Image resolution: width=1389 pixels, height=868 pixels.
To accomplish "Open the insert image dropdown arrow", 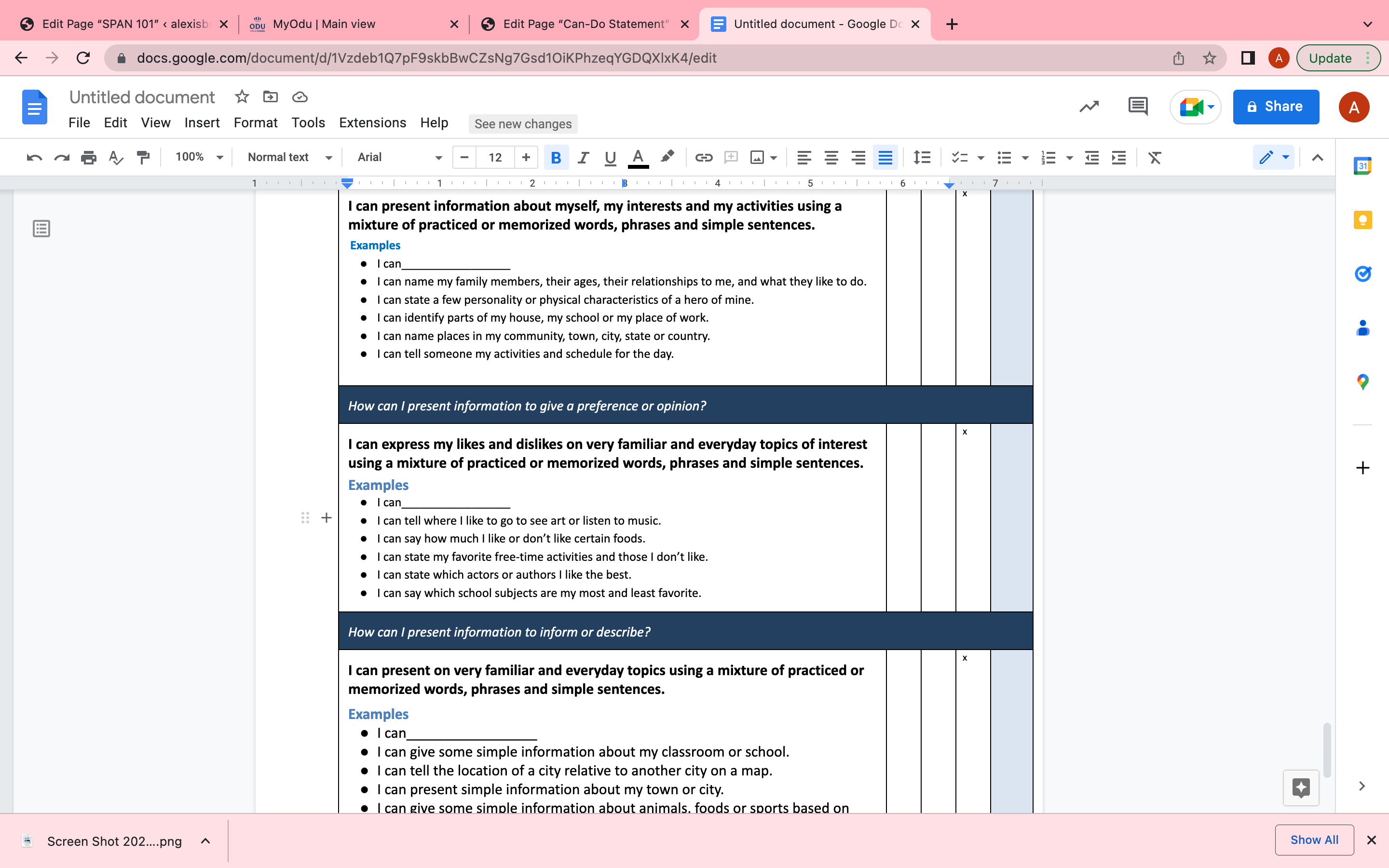I will (x=774, y=158).
